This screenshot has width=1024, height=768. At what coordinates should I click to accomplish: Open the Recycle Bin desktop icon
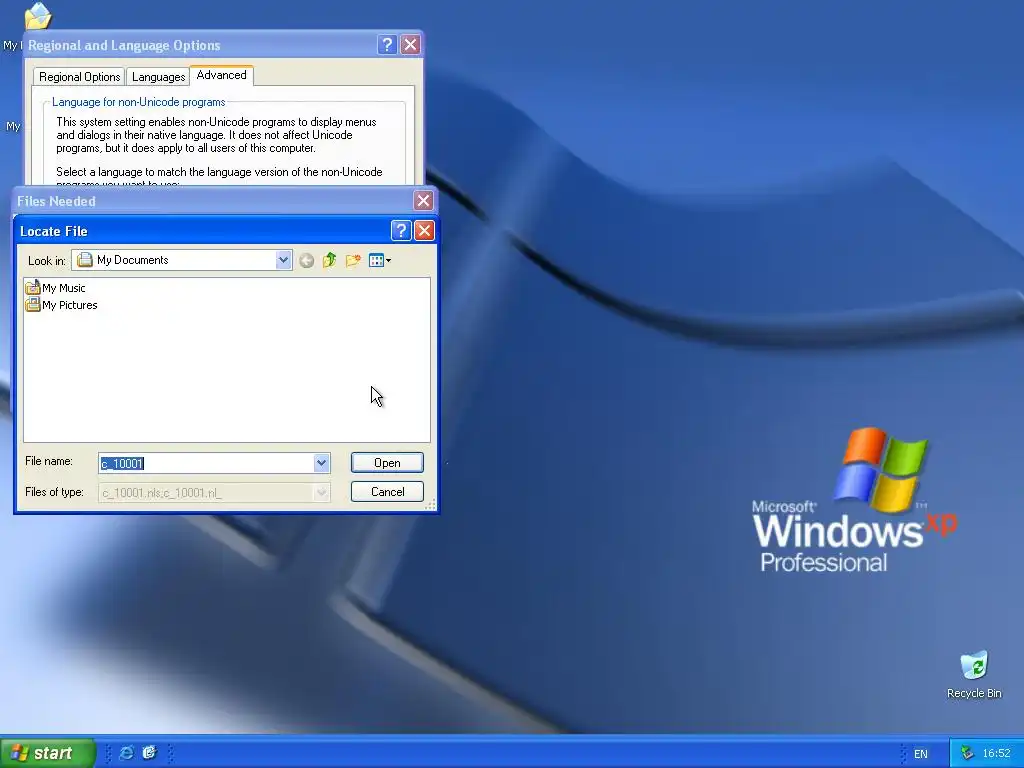tap(974, 675)
